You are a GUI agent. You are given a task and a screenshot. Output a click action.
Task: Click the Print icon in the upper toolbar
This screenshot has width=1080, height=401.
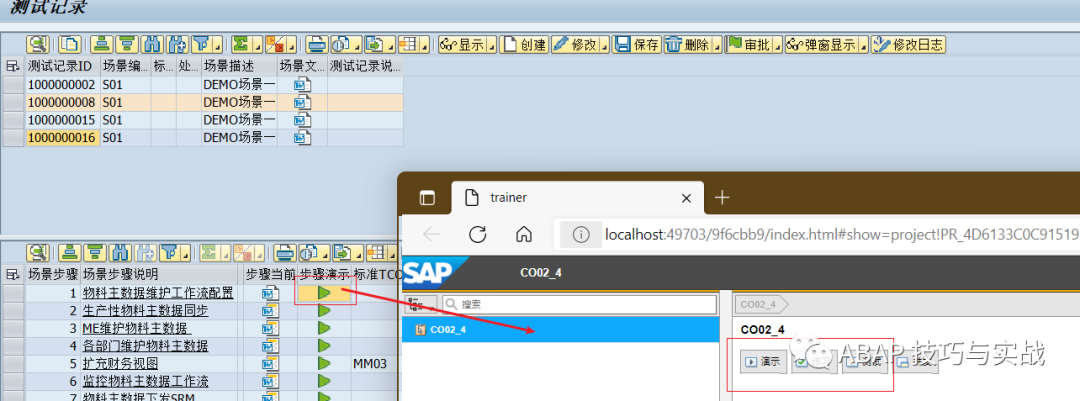tap(317, 45)
